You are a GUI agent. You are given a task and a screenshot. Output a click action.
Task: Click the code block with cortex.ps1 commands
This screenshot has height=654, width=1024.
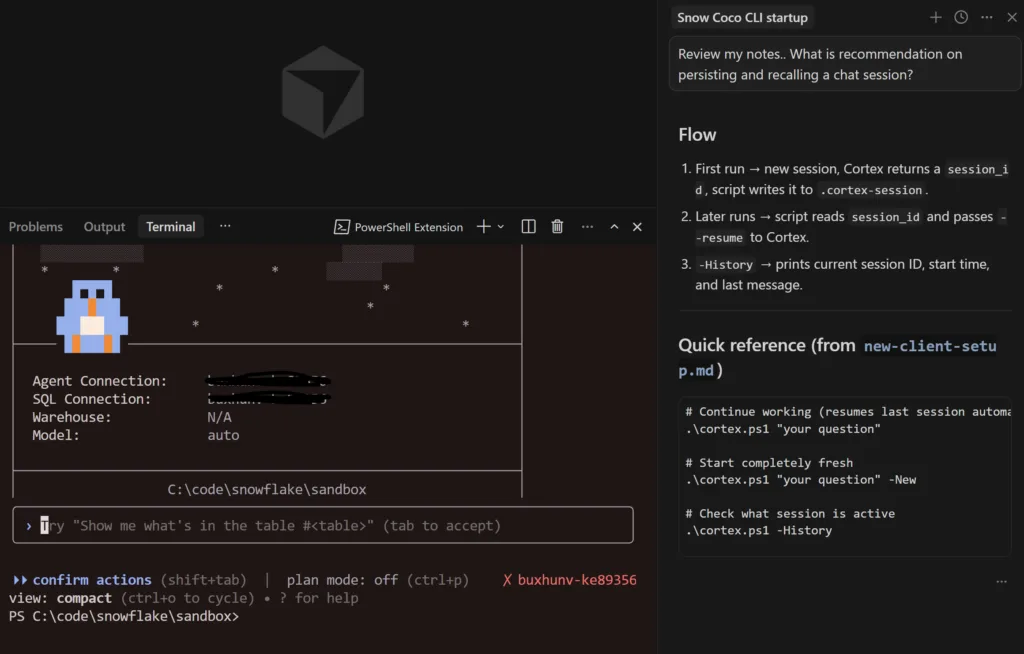pyautogui.click(x=845, y=477)
